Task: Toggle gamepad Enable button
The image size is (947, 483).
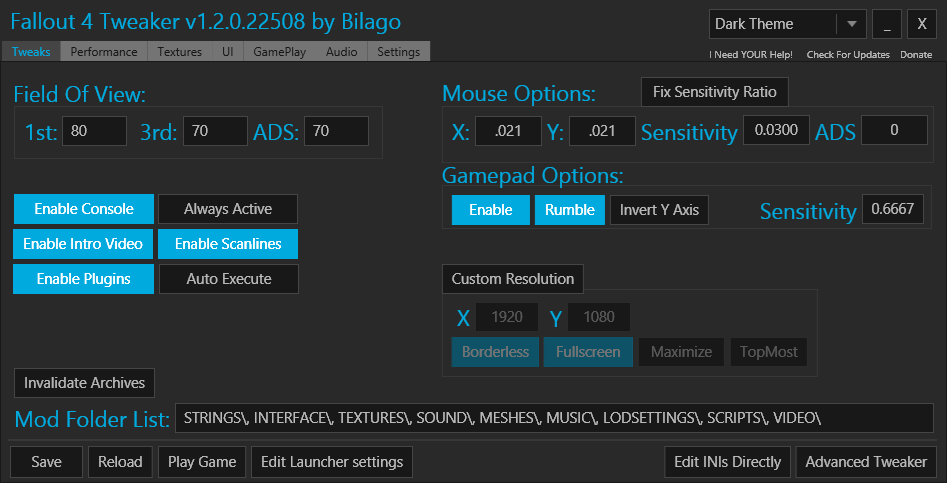Action: (x=491, y=210)
